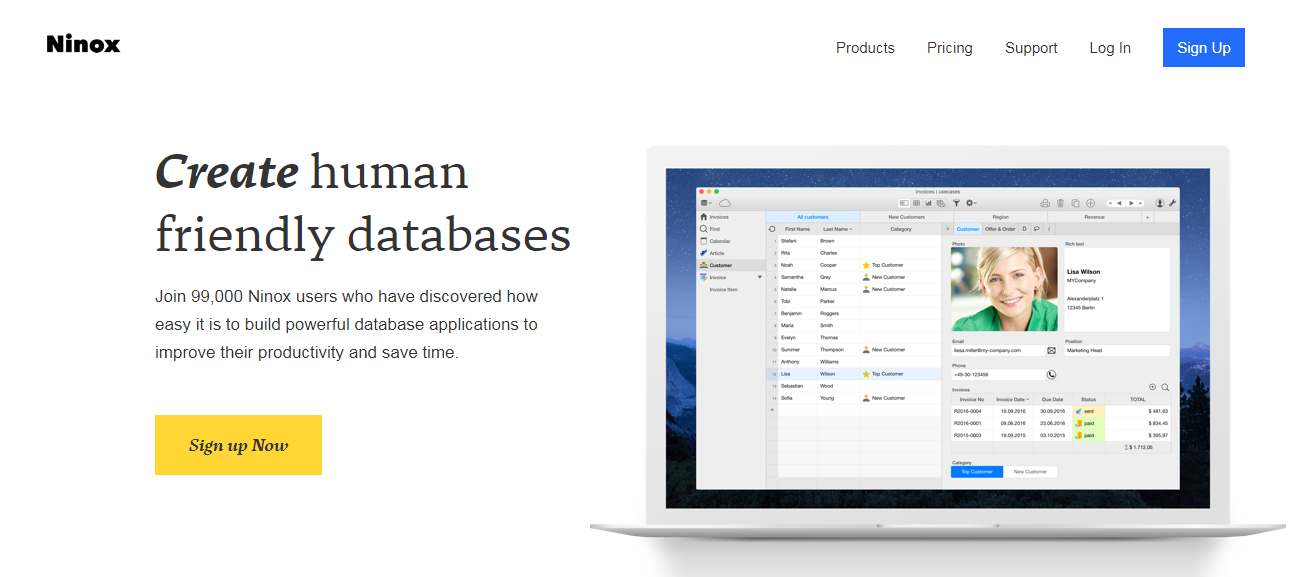Select the Top Customer category option
Screen dimensions: 1313x577
click(976, 472)
